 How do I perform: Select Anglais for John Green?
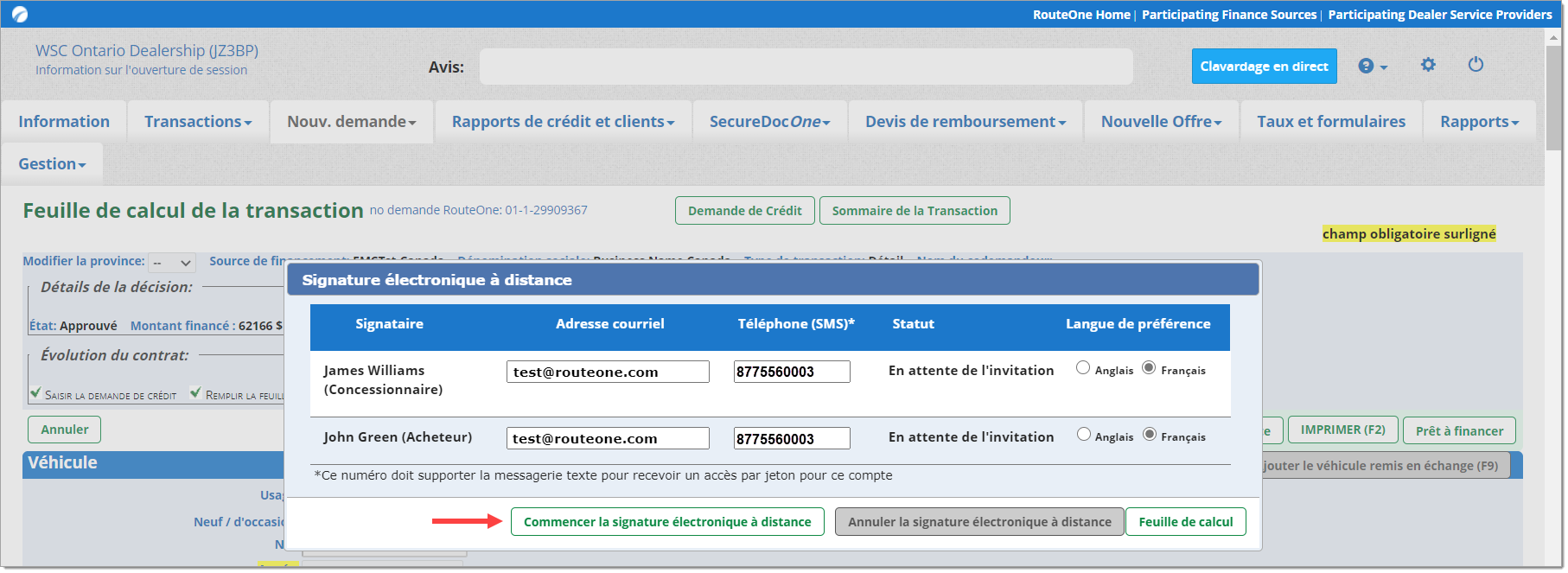pyautogui.click(x=1083, y=435)
